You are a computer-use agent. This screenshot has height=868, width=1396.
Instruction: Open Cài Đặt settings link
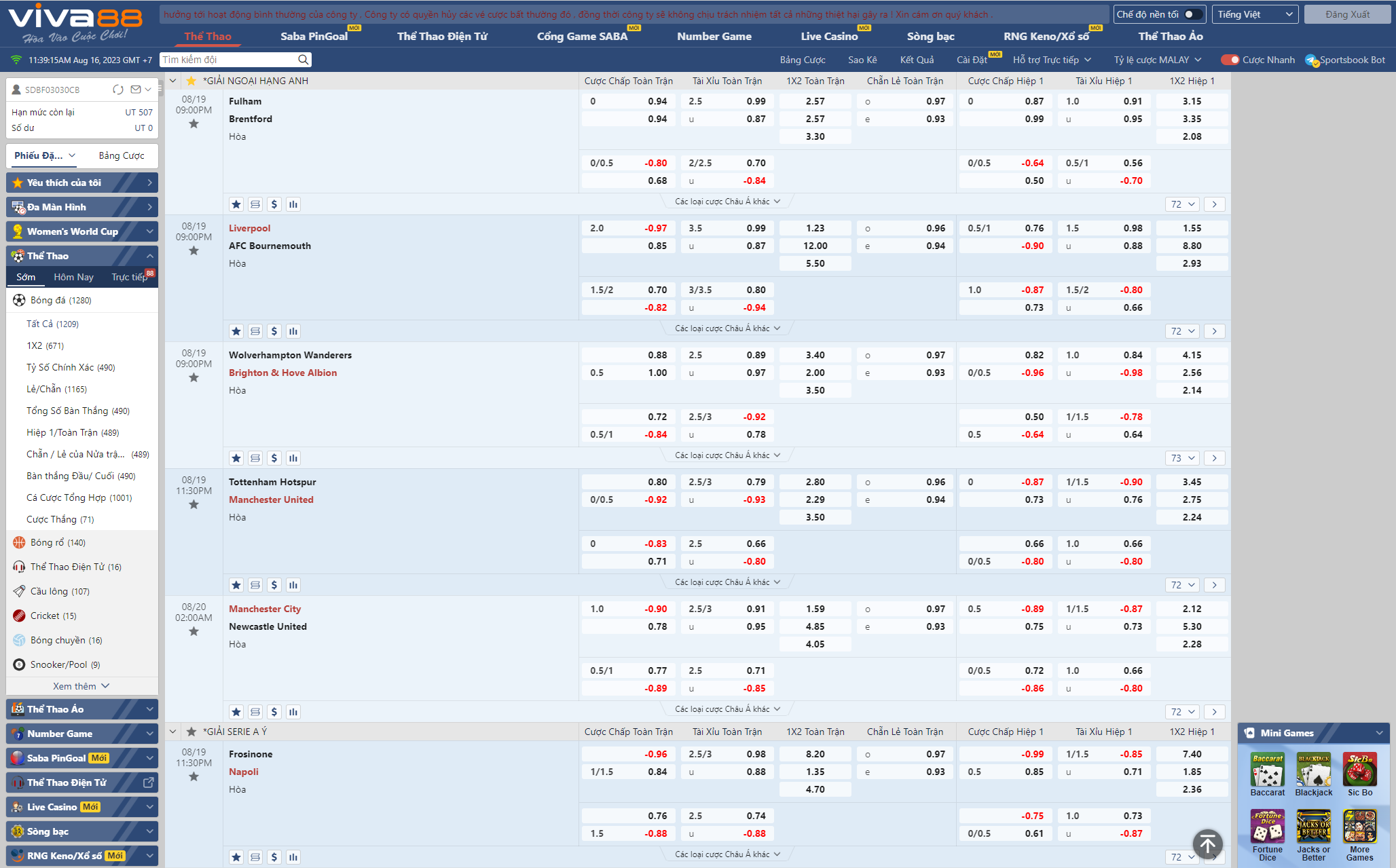click(x=972, y=60)
